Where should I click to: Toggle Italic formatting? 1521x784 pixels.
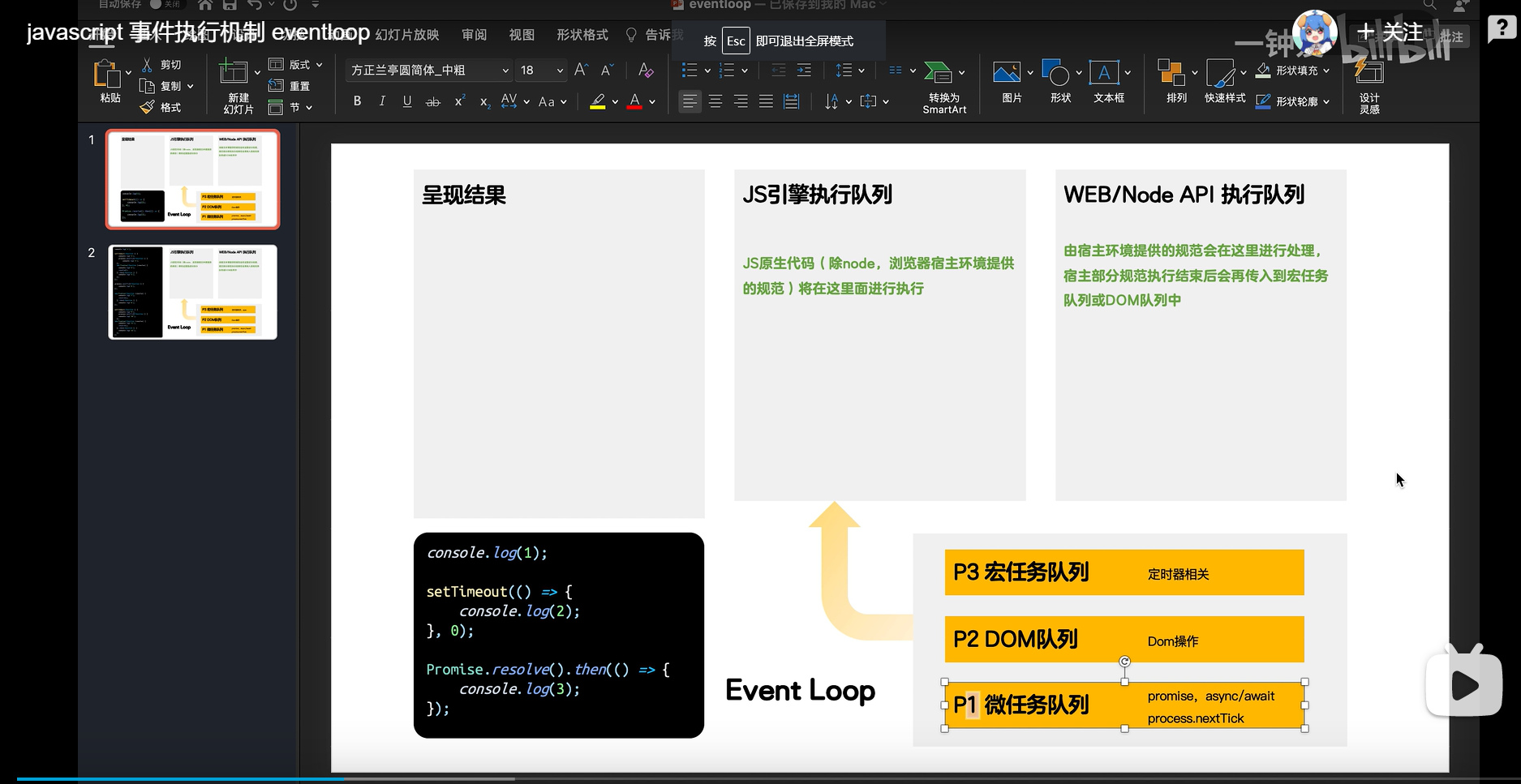point(382,101)
